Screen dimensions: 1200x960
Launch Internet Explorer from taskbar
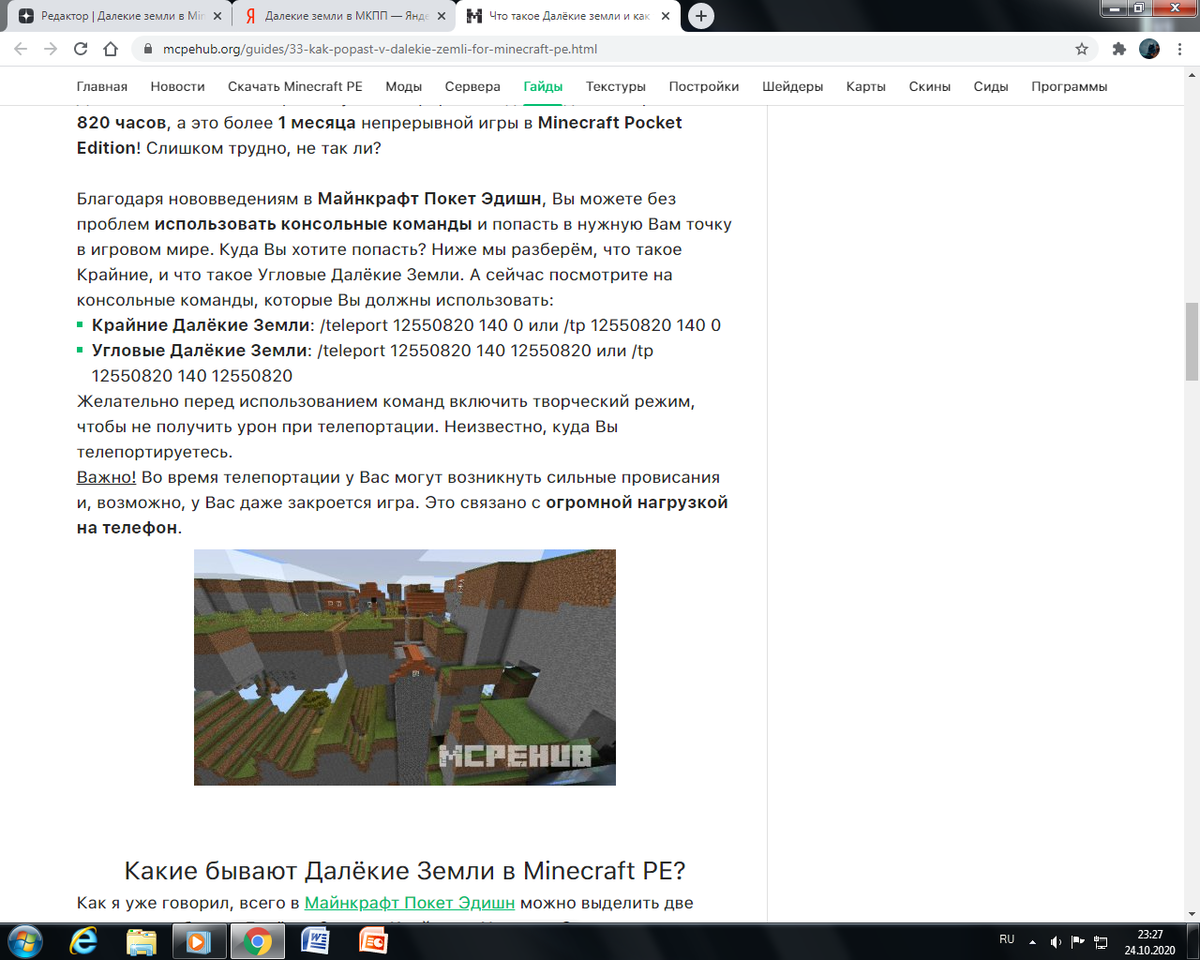click(83, 941)
